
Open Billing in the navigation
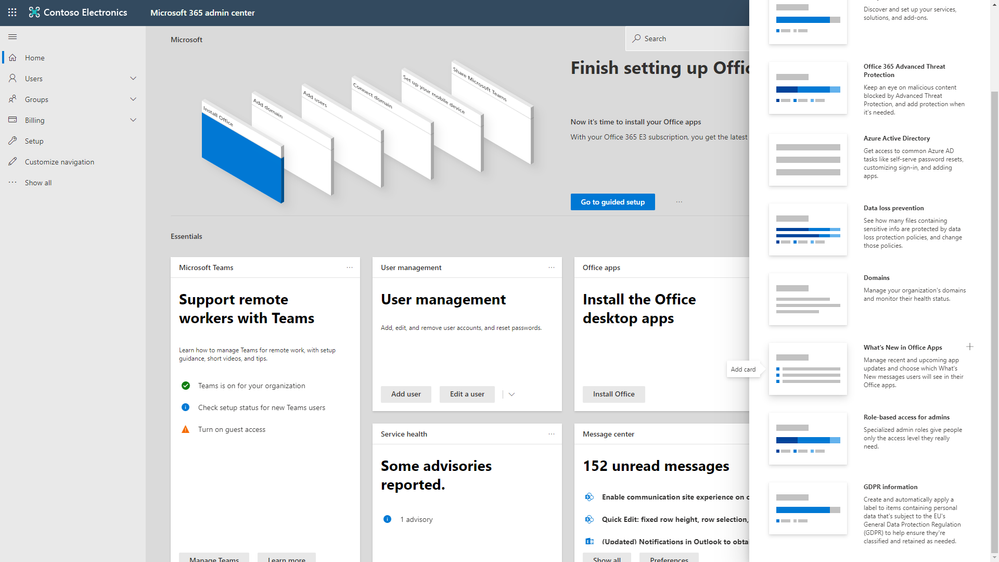tap(34, 120)
